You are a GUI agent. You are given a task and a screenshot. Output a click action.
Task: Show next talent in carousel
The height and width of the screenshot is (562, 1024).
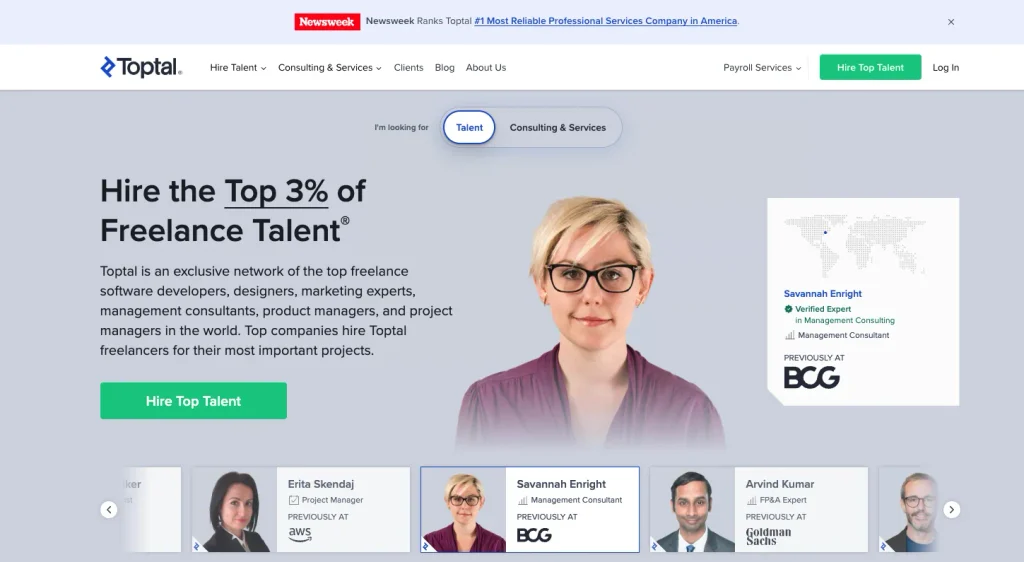952,509
